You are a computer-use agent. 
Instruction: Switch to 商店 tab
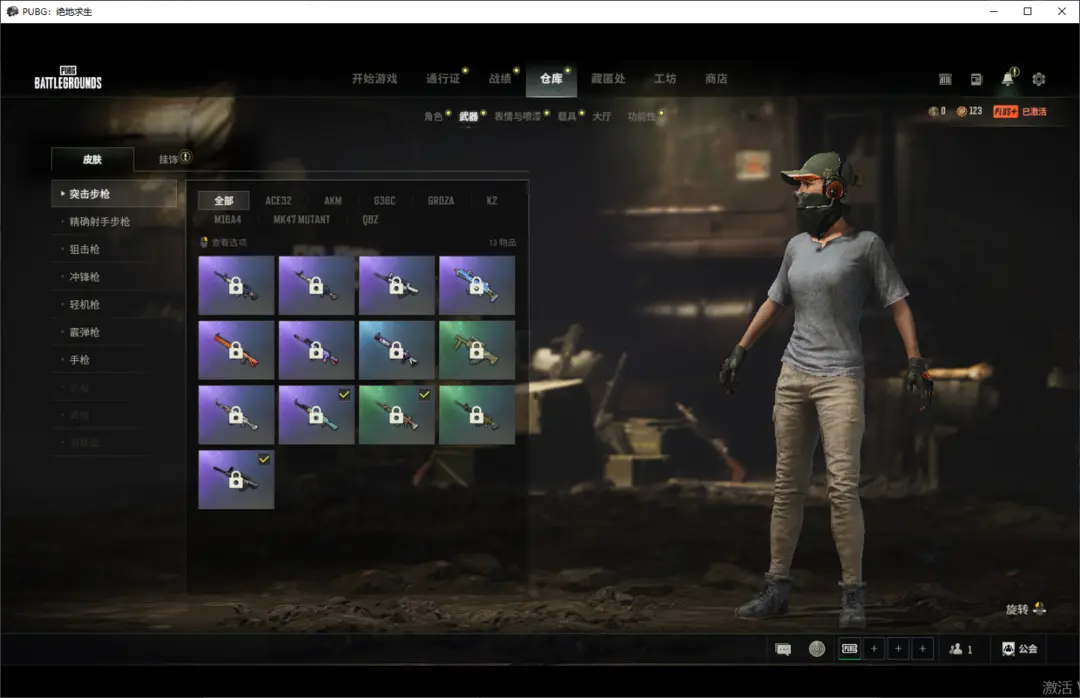(x=716, y=79)
